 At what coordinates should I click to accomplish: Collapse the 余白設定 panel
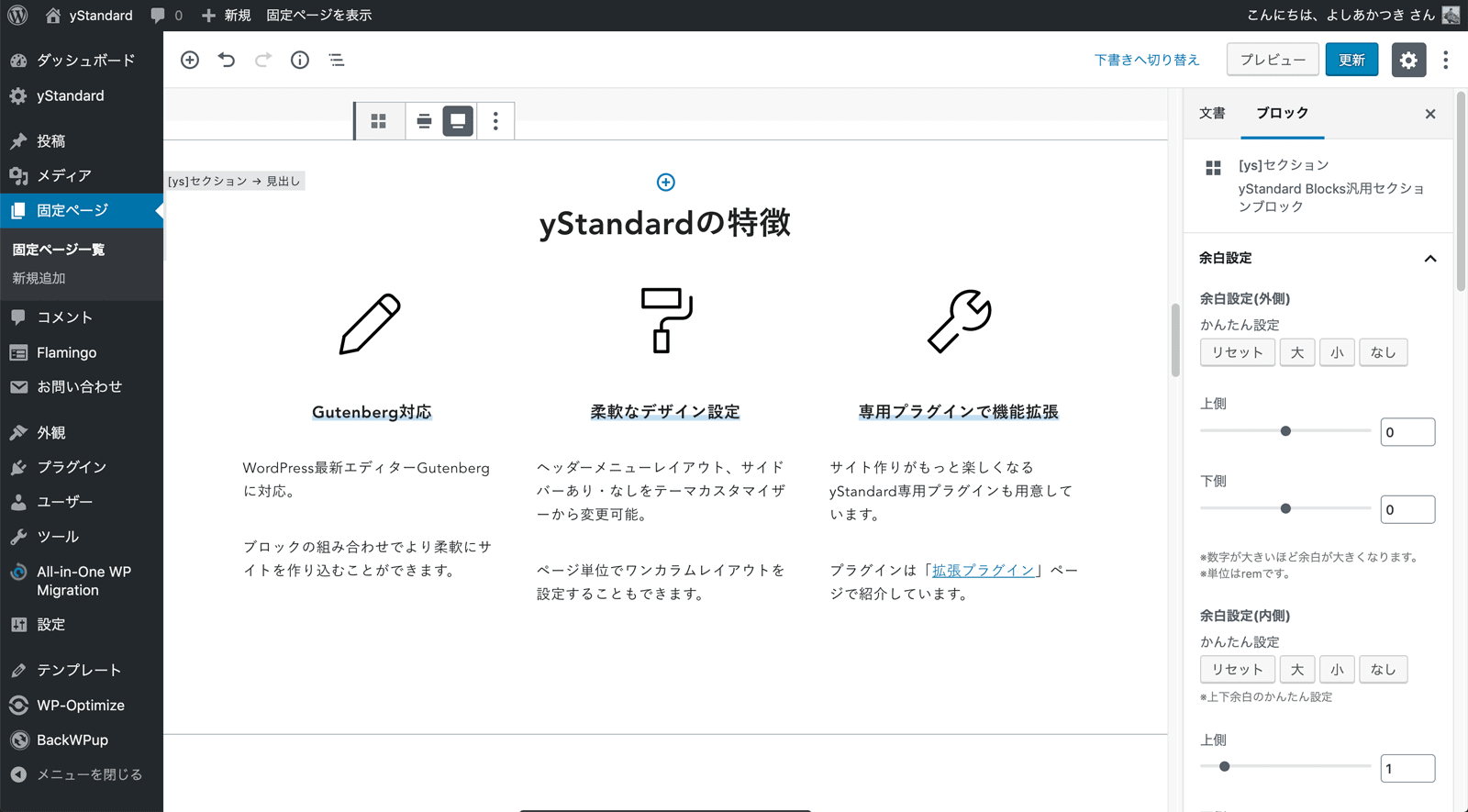coord(1318,258)
